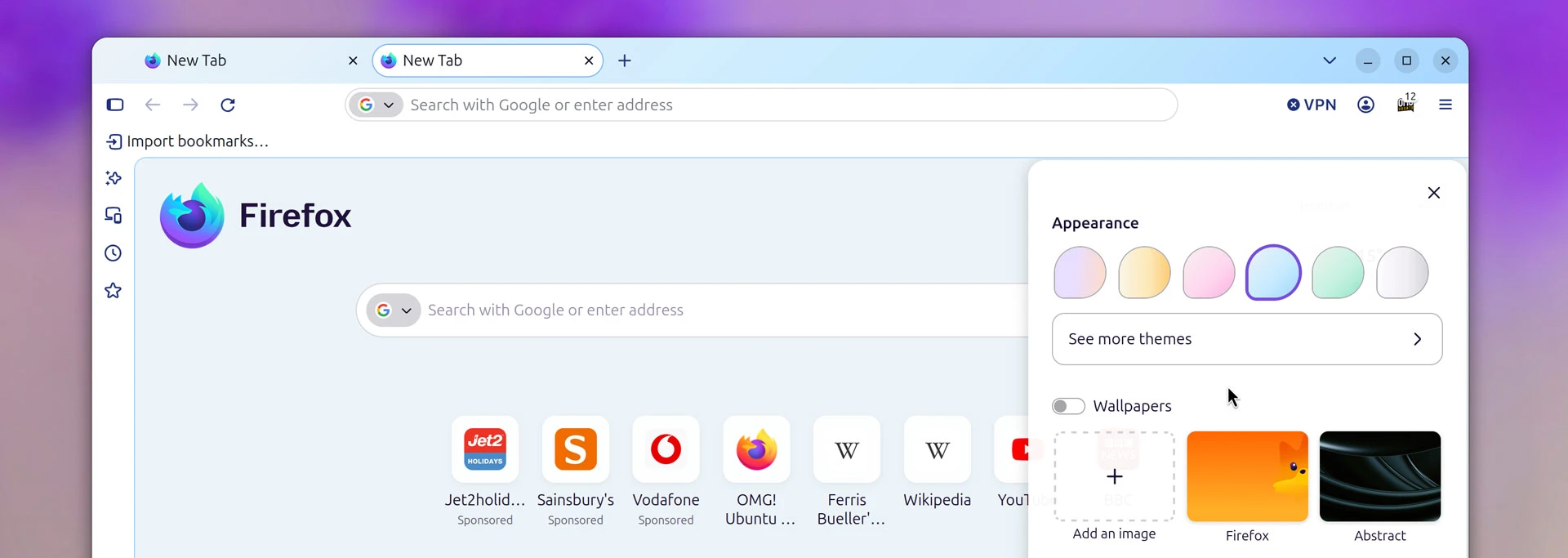Show synced tabs from sidebar
Image resolution: width=1568 pixels, height=558 pixels.
tap(114, 215)
